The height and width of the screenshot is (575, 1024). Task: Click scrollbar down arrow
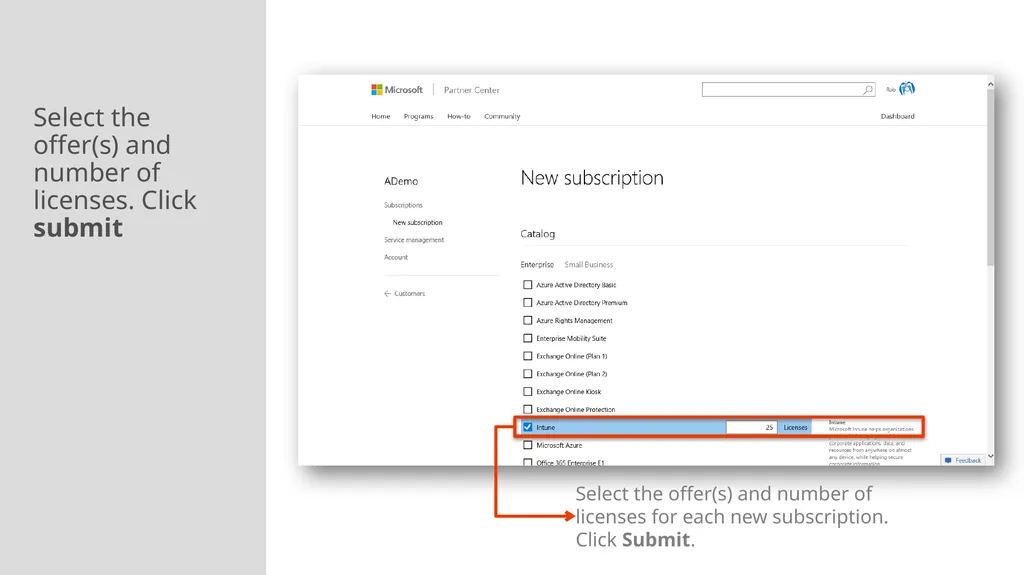pyautogui.click(x=991, y=456)
